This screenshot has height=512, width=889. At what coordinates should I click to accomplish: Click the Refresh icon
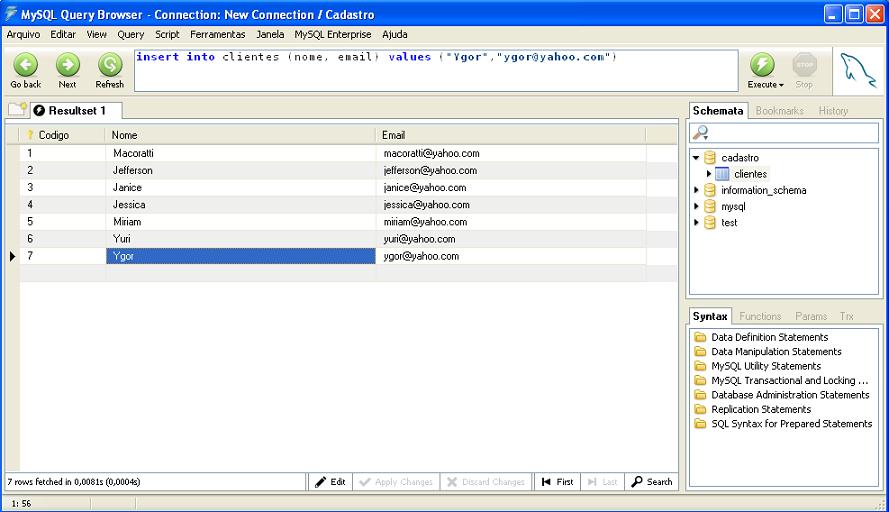pyautogui.click(x=110, y=65)
